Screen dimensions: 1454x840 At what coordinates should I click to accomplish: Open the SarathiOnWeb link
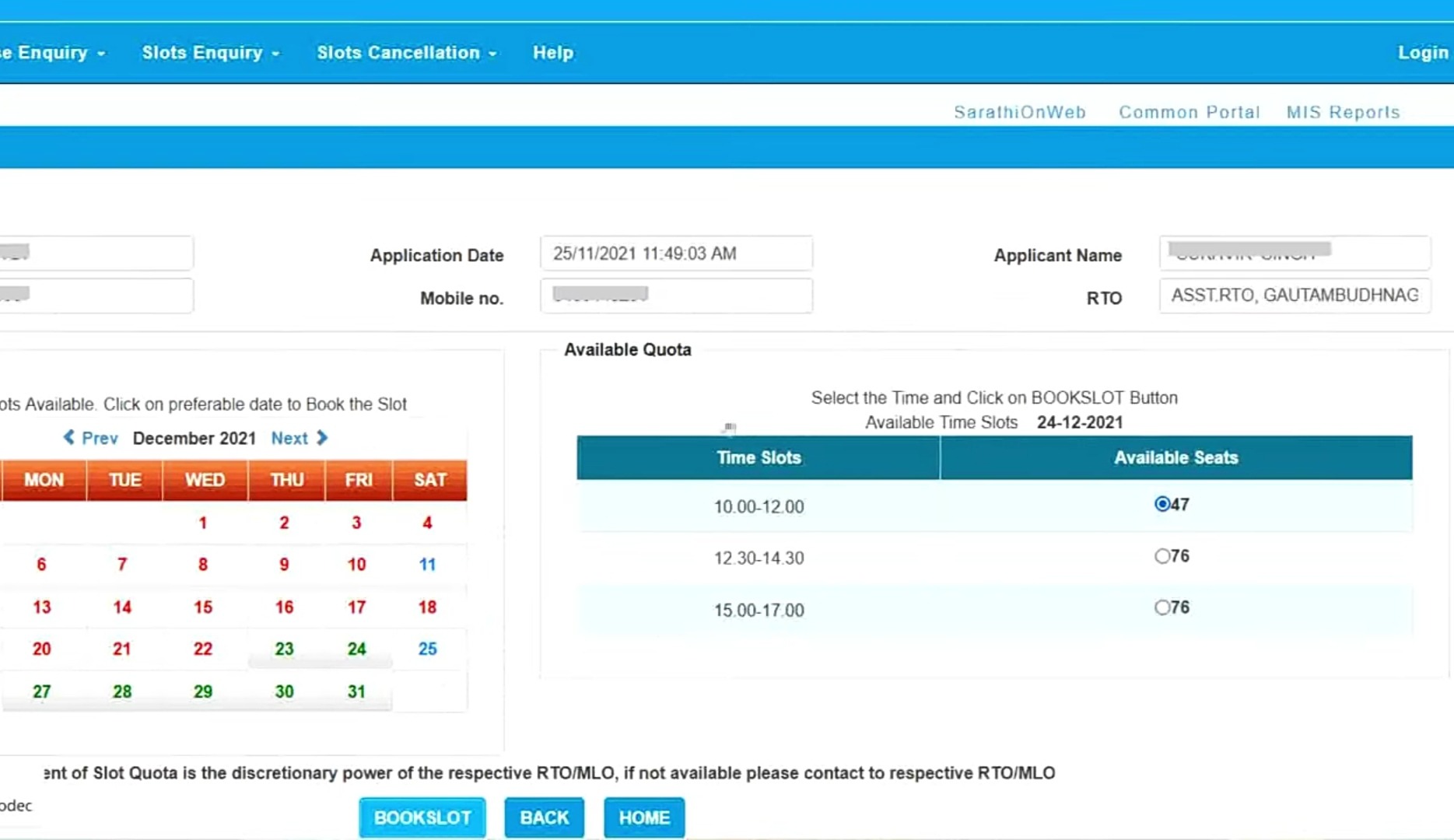click(x=1019, y=112)
